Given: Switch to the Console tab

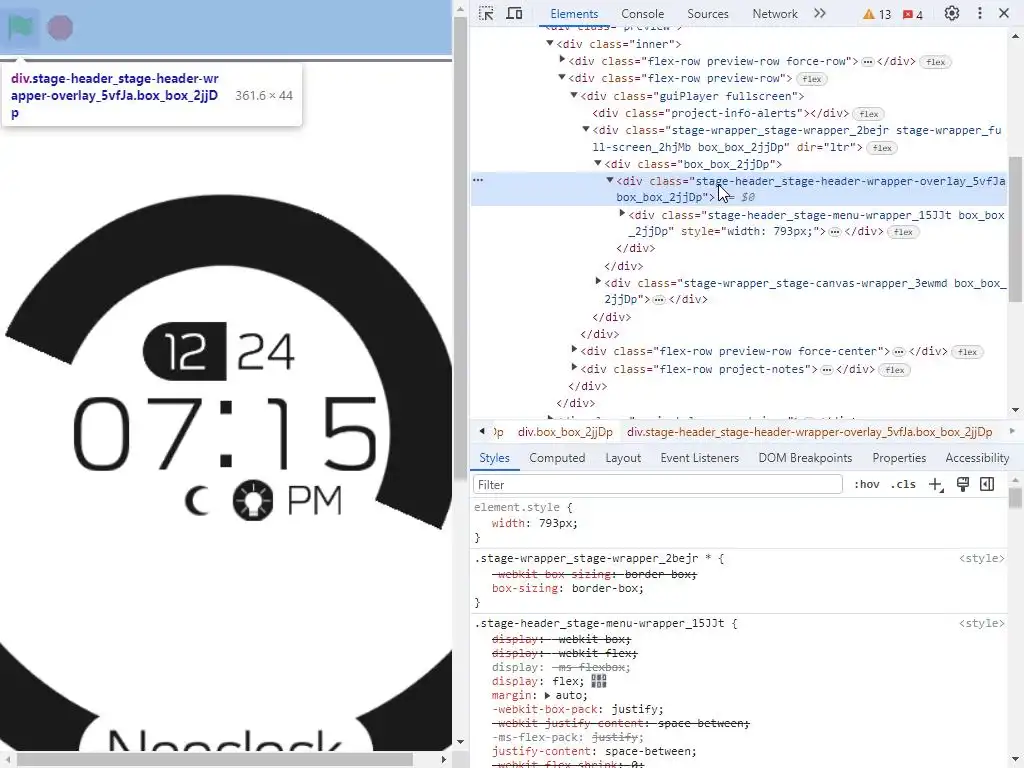Looking at the screenshot, I should 642,14.
